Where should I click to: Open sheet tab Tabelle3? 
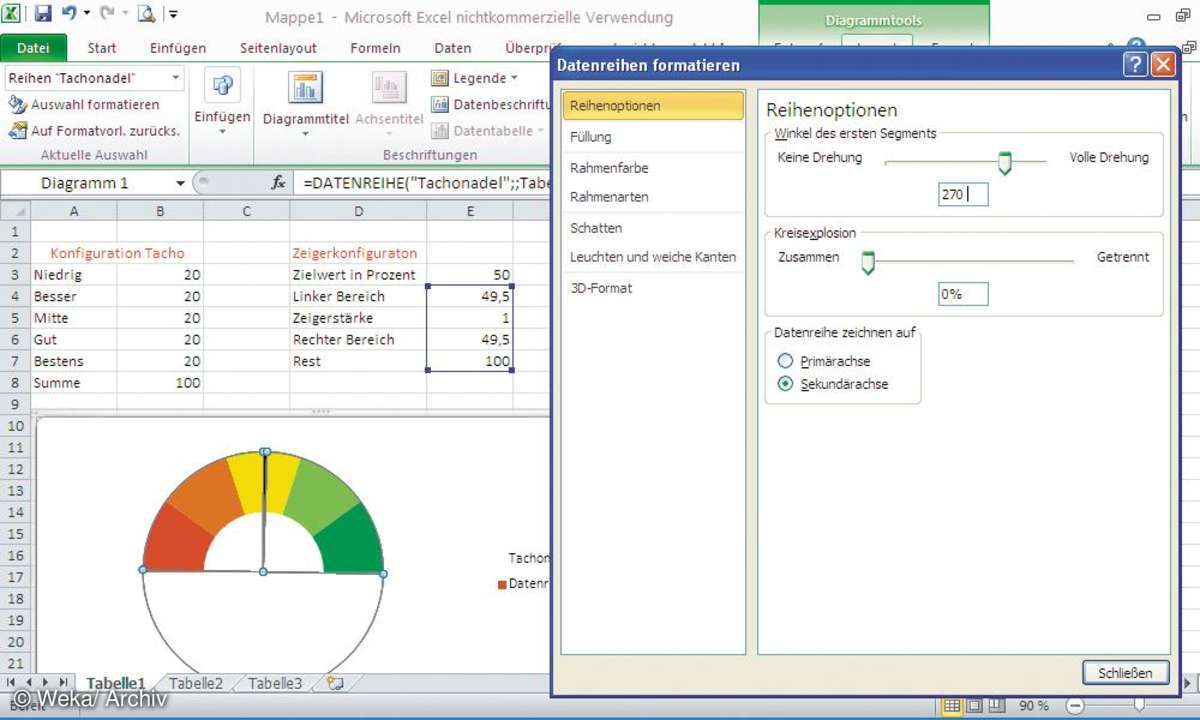(x=275, y=683)
